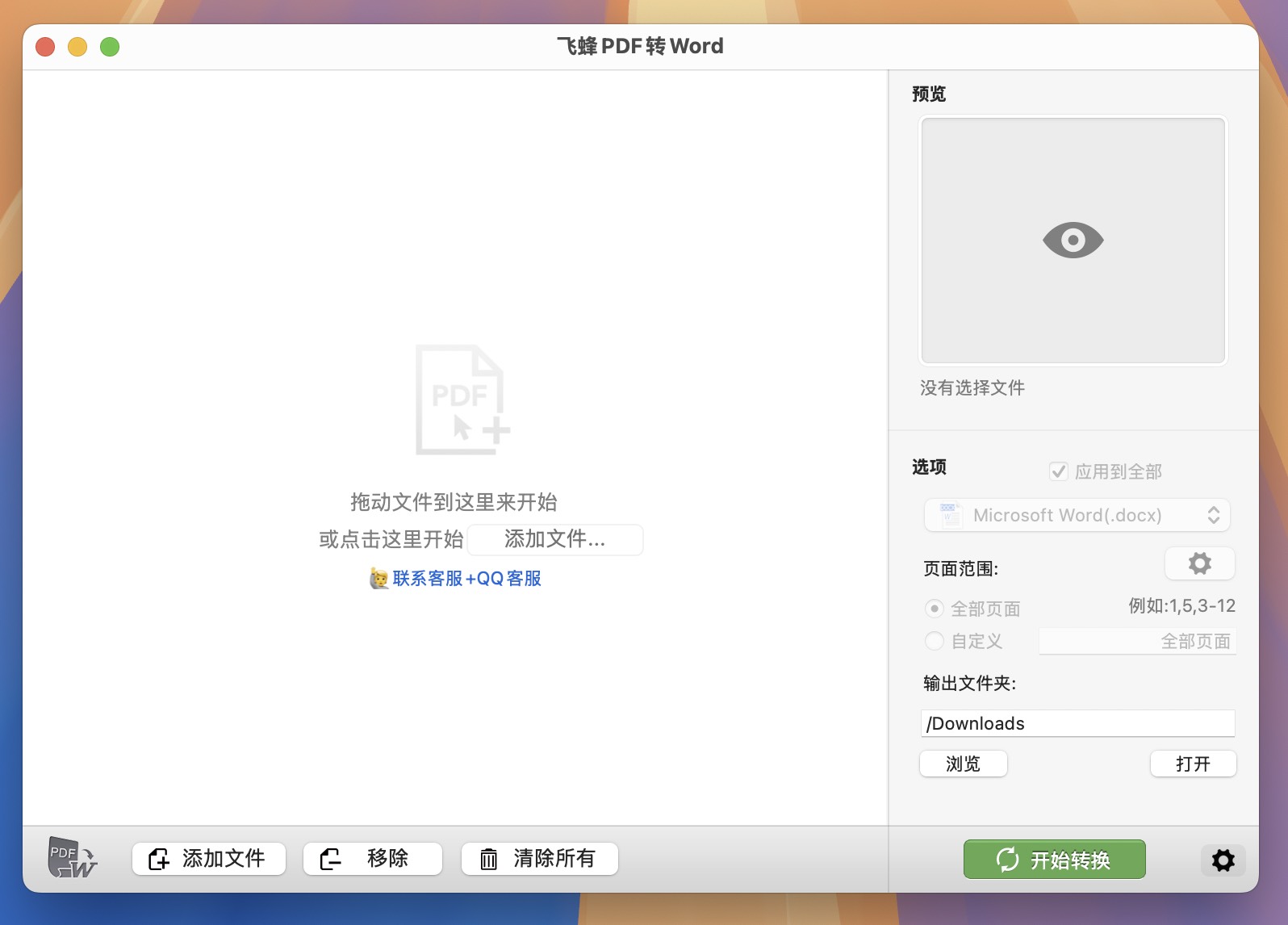The width and height of the screenshot is (1288, 925).
Task: Click the /Downloads output folder field
Action: pyautogui.click(x=1077, y=723)
